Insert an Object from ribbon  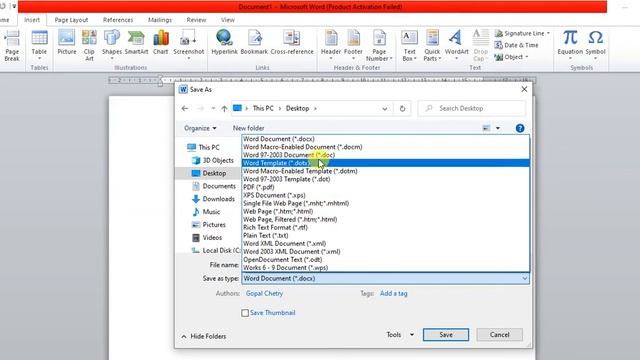pyautogui.click(x=511, y=57)
